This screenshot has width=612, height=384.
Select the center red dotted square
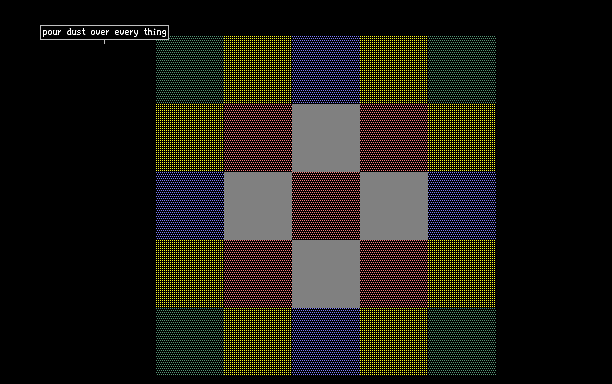pyautogui.click(x=326, y=206)
